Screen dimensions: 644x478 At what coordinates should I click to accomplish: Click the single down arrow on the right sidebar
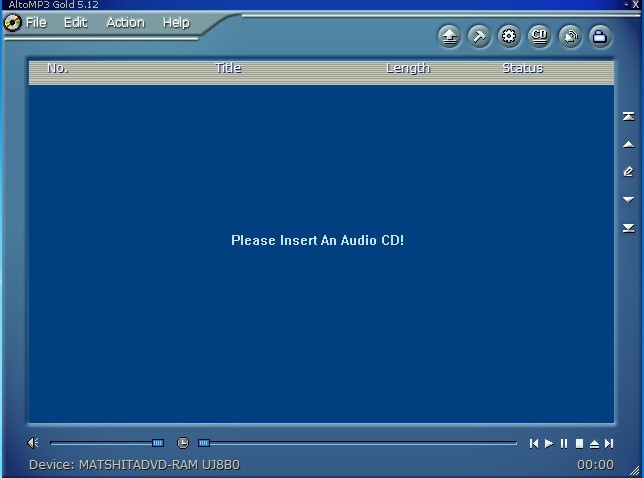click(x=628, y=200)
